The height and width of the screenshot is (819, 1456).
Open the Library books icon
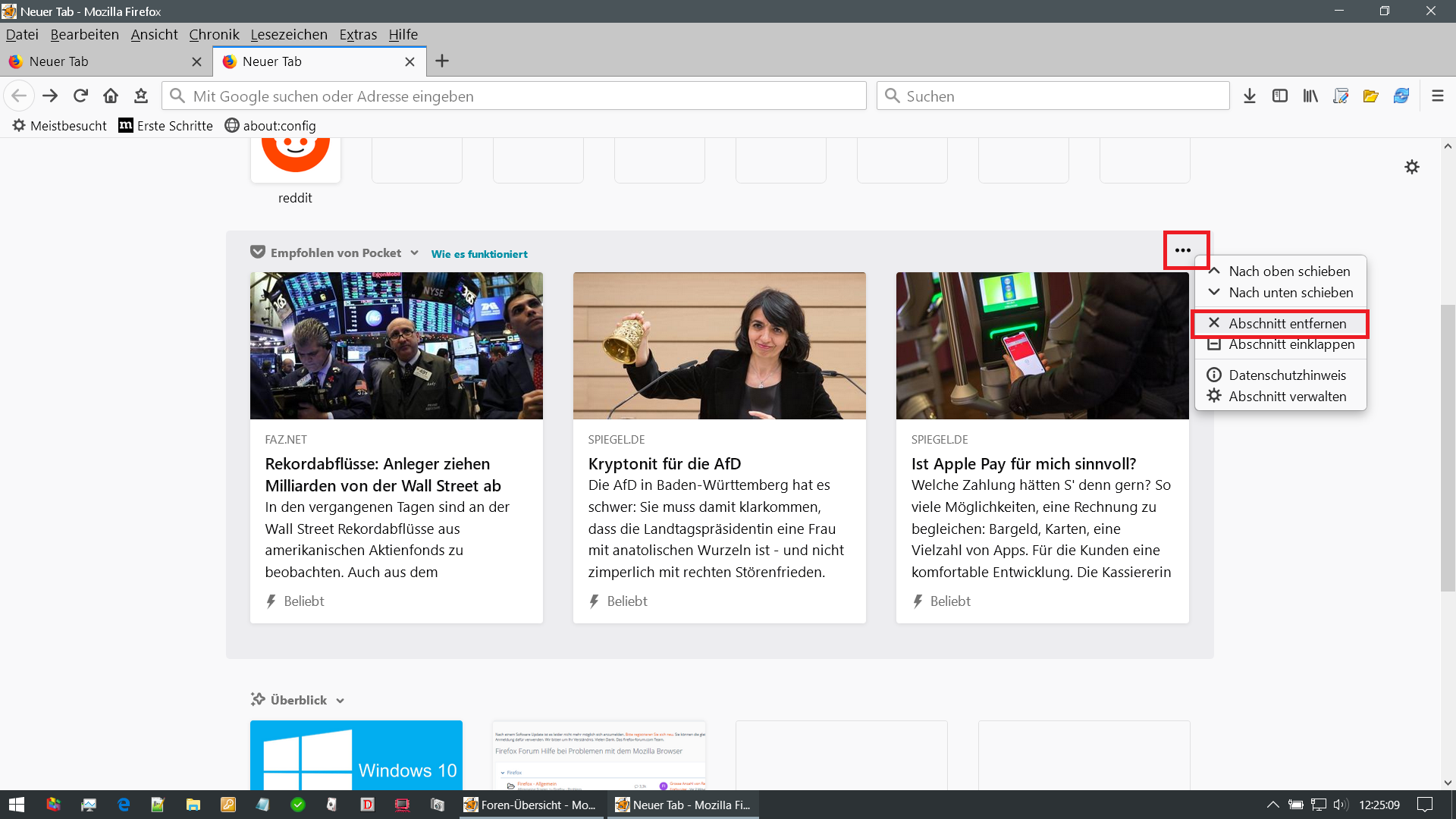[1310, 96]
